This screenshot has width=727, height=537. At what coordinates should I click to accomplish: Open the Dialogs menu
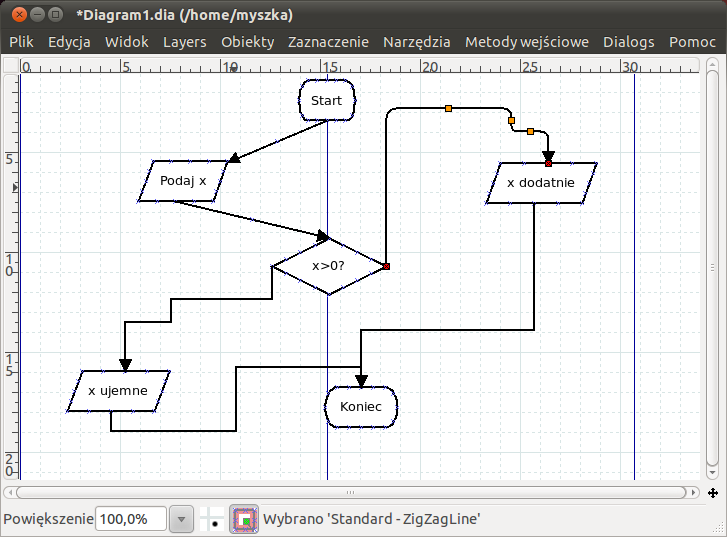pyautogui.click(x=629, y=42)
